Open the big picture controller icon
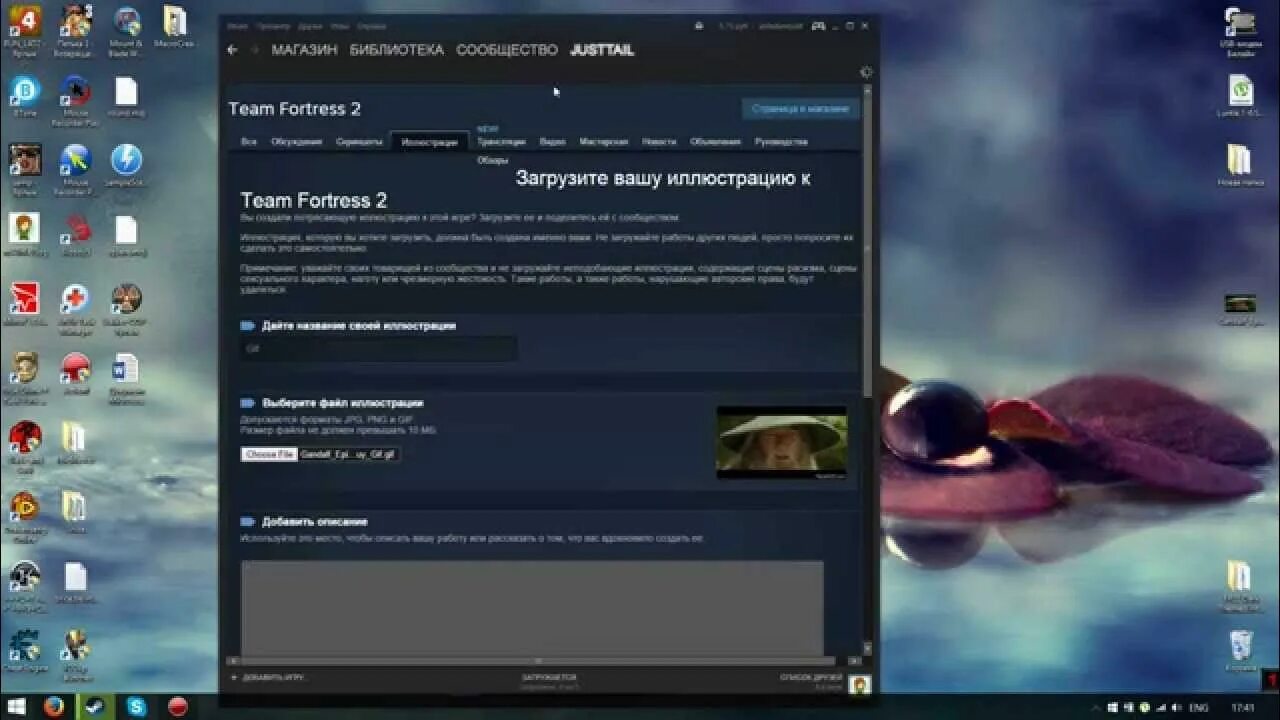Viewport: 1280px width, 720px height. 818,26
